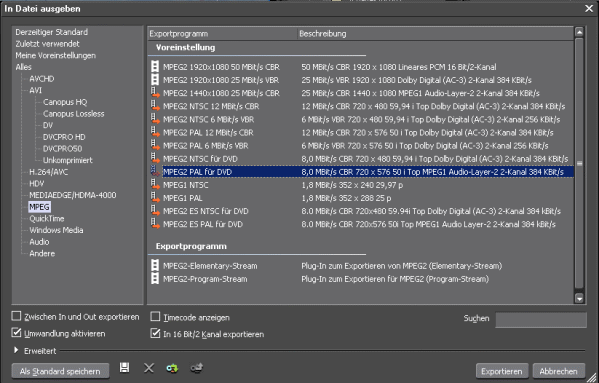Select QuickTime category
The image size is (599, 383).
(x=47, y=218)
